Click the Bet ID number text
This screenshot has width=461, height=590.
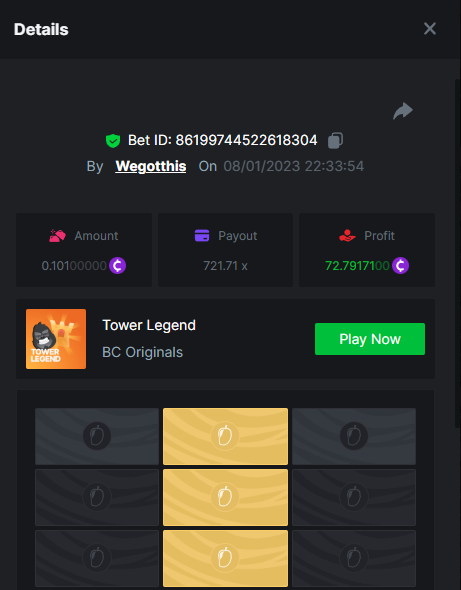click(246, 140)
